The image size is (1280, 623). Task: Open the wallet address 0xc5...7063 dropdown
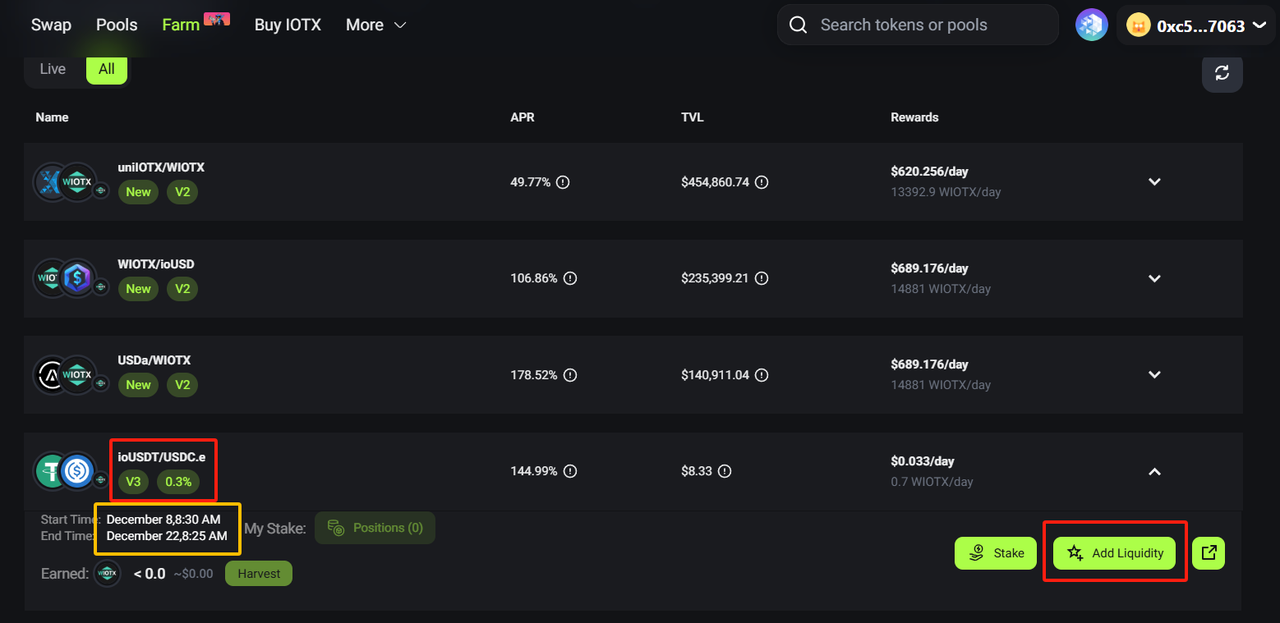1197,26
